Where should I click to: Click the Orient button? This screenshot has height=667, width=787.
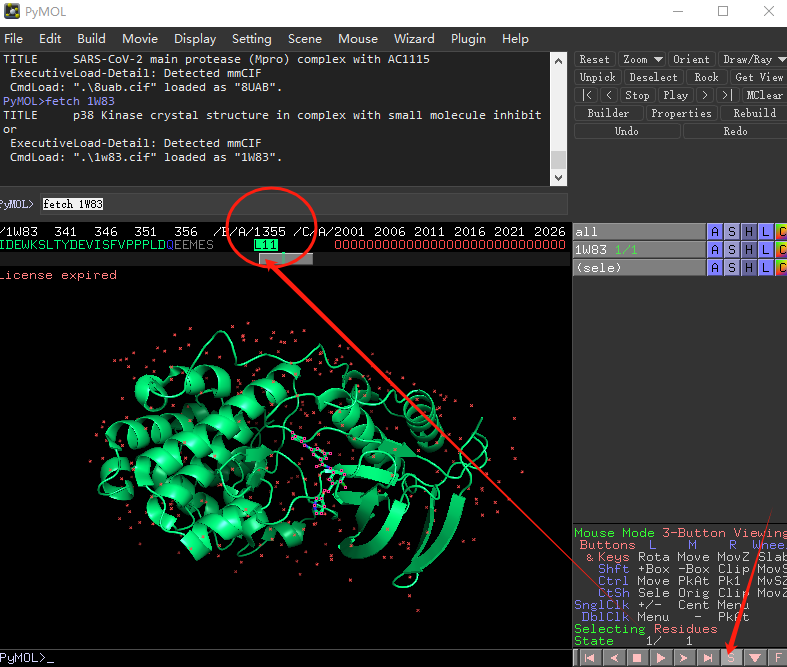[692, 59]
